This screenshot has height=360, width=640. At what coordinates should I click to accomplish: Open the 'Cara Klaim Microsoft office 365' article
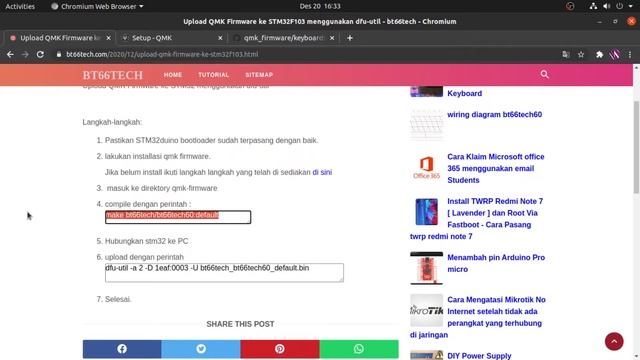point(496,168)
